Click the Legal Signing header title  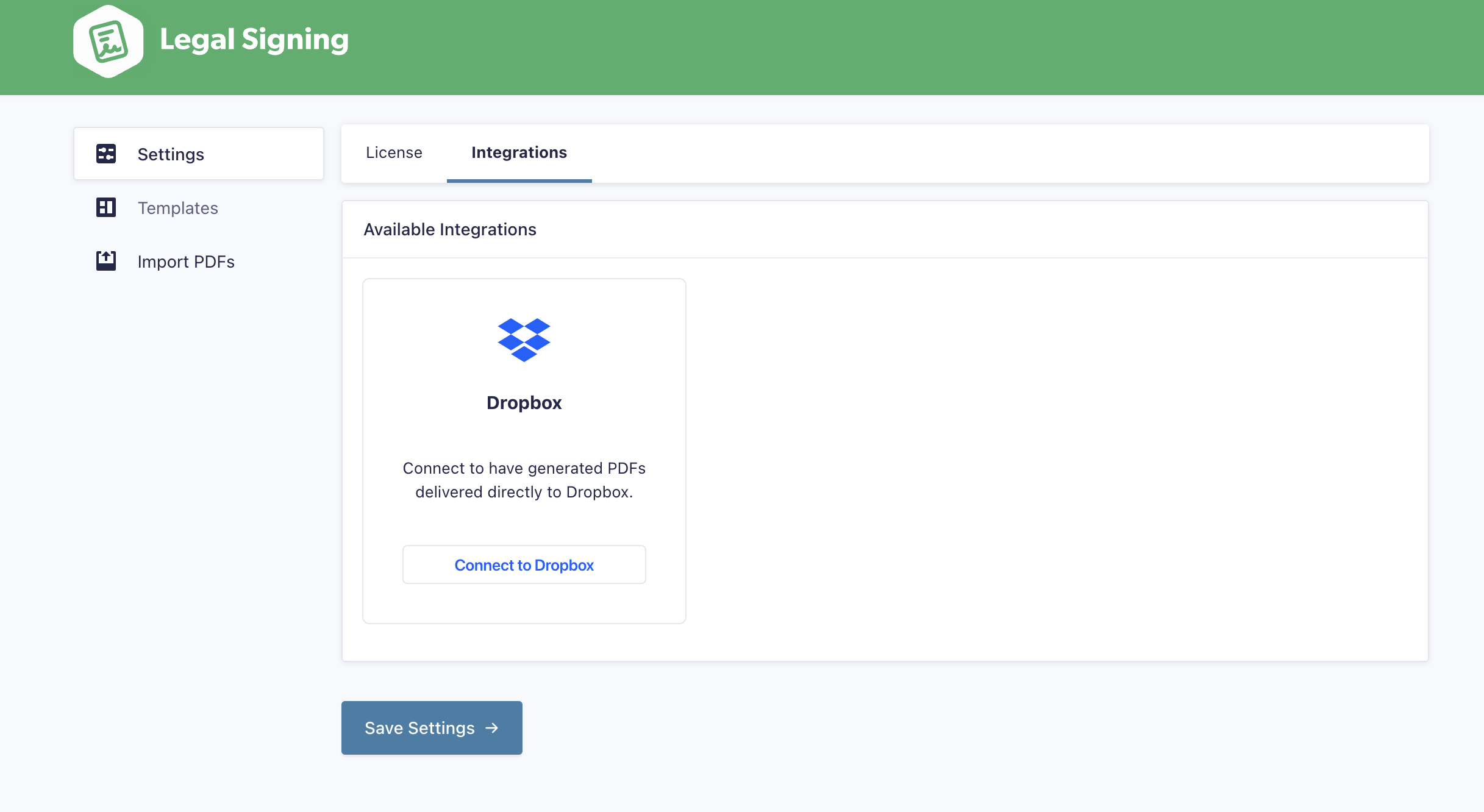click(x=254, y=40)
